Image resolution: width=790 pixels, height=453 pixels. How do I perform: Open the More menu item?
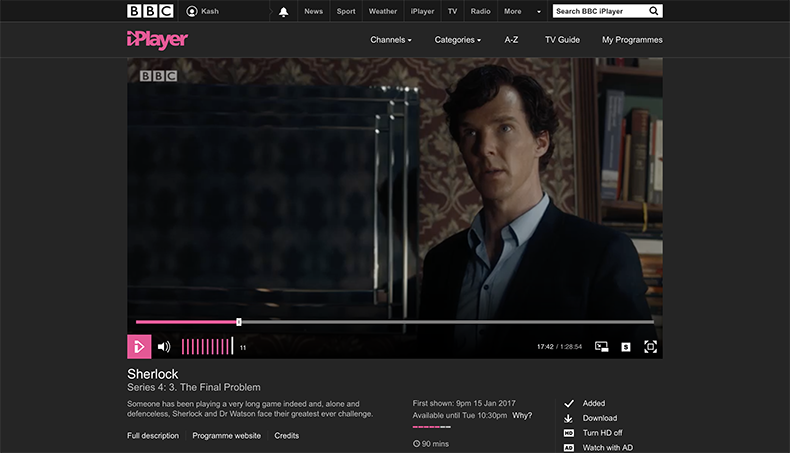(x=513, y=11)
